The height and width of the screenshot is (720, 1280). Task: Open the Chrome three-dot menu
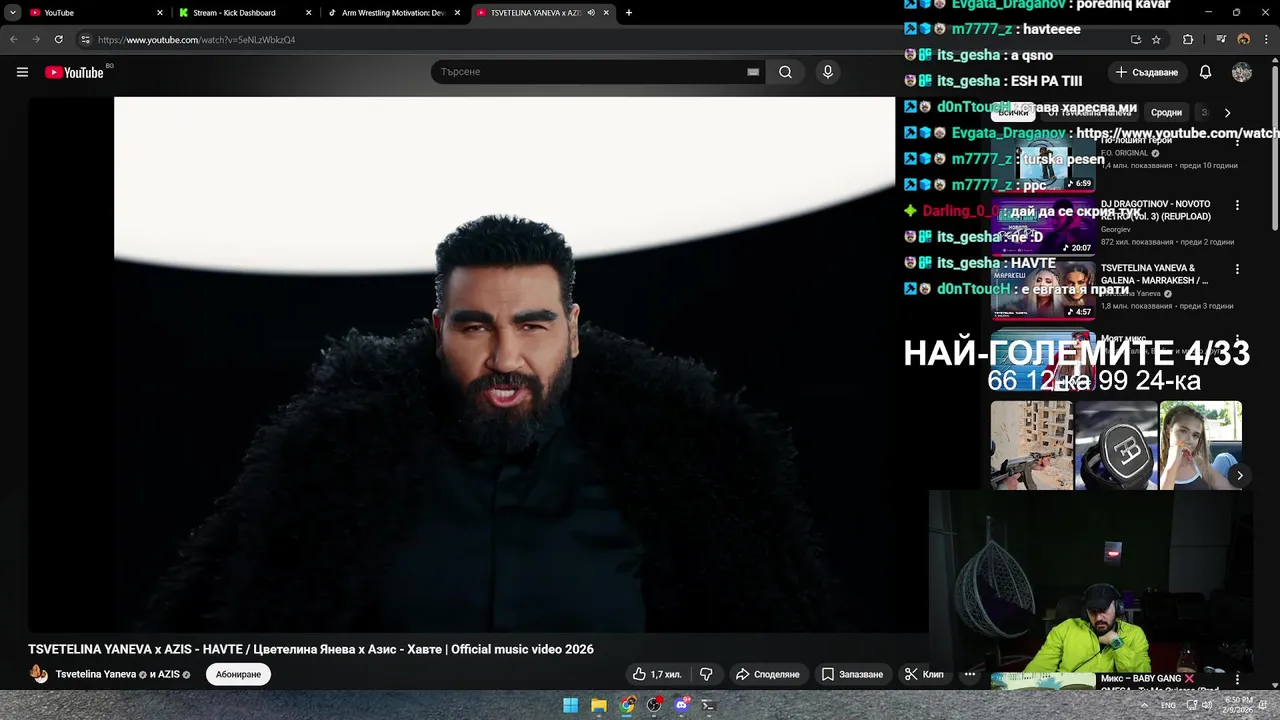(x=1266, y=40)
